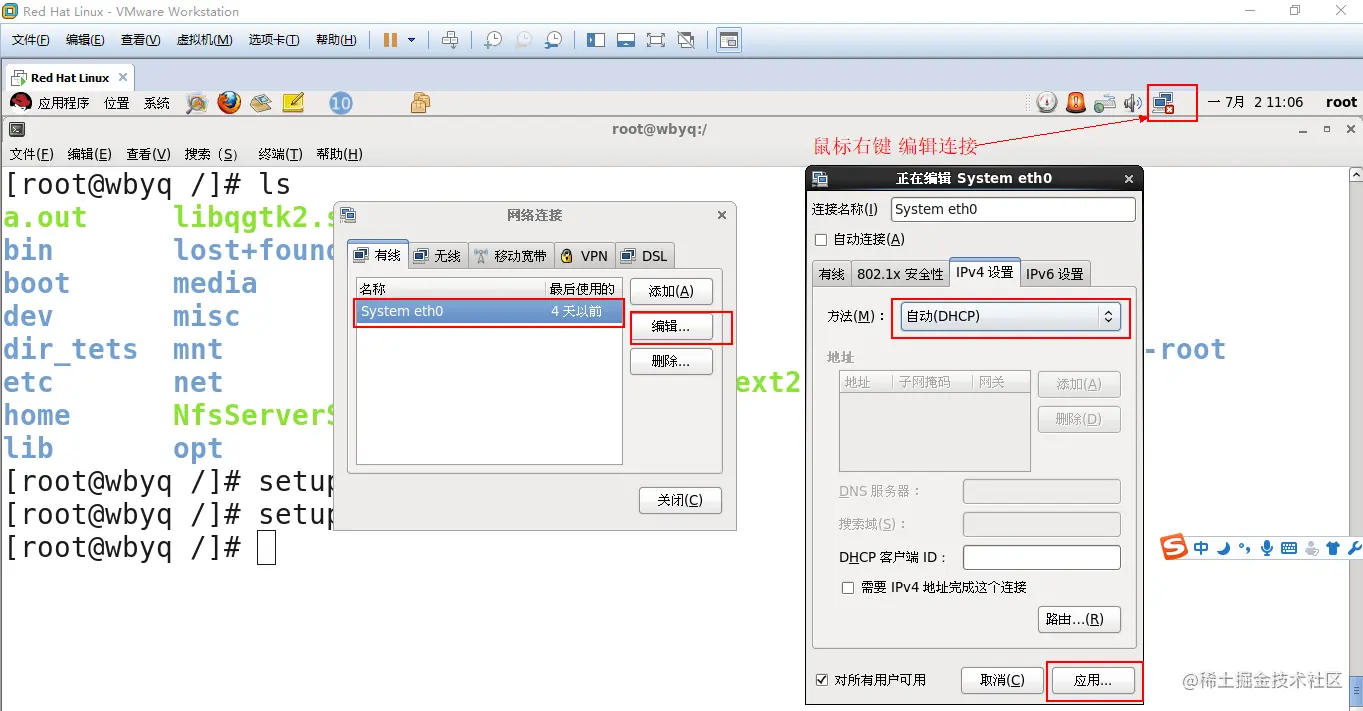The height and width of the screenshot is (711, 1363).
Task: Send Ctrl+Alt+Del to the VM
Action: (x=450, y=40)
